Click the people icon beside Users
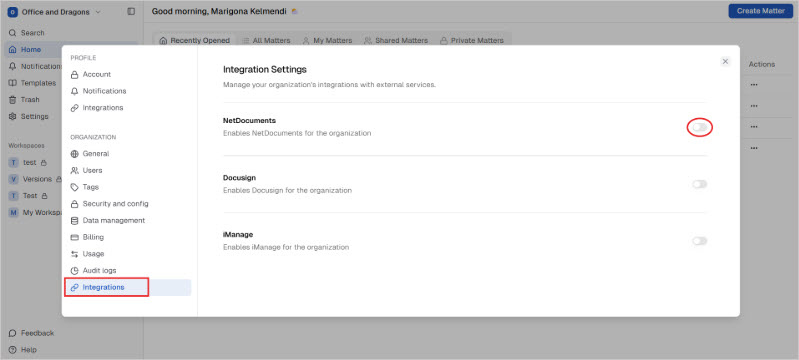This screenshot has width=799, height=360. 74,170
